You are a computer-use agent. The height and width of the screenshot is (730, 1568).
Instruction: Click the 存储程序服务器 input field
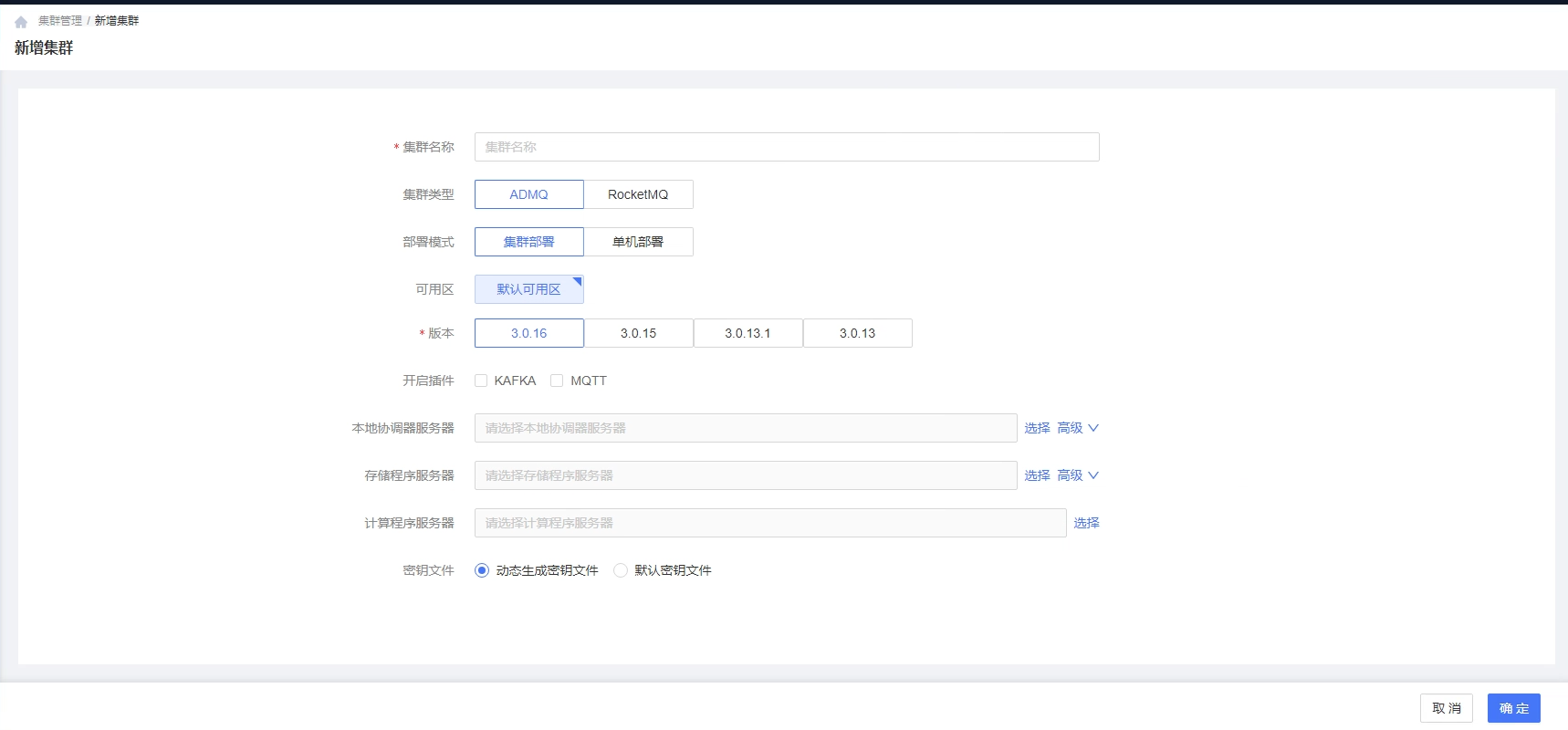pyautogui.click(x=746, y=475)
